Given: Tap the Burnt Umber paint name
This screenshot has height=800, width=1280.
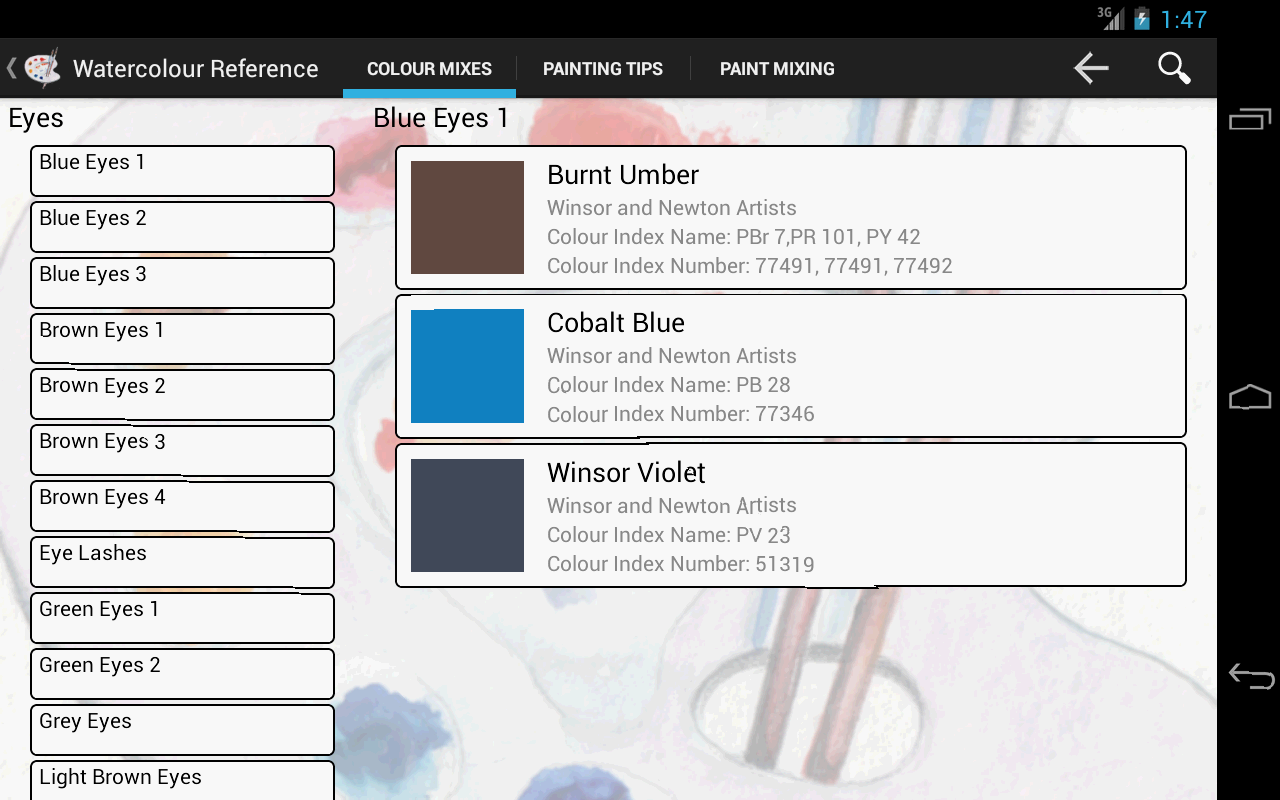Looking at the screenshot, I should 623,175.
